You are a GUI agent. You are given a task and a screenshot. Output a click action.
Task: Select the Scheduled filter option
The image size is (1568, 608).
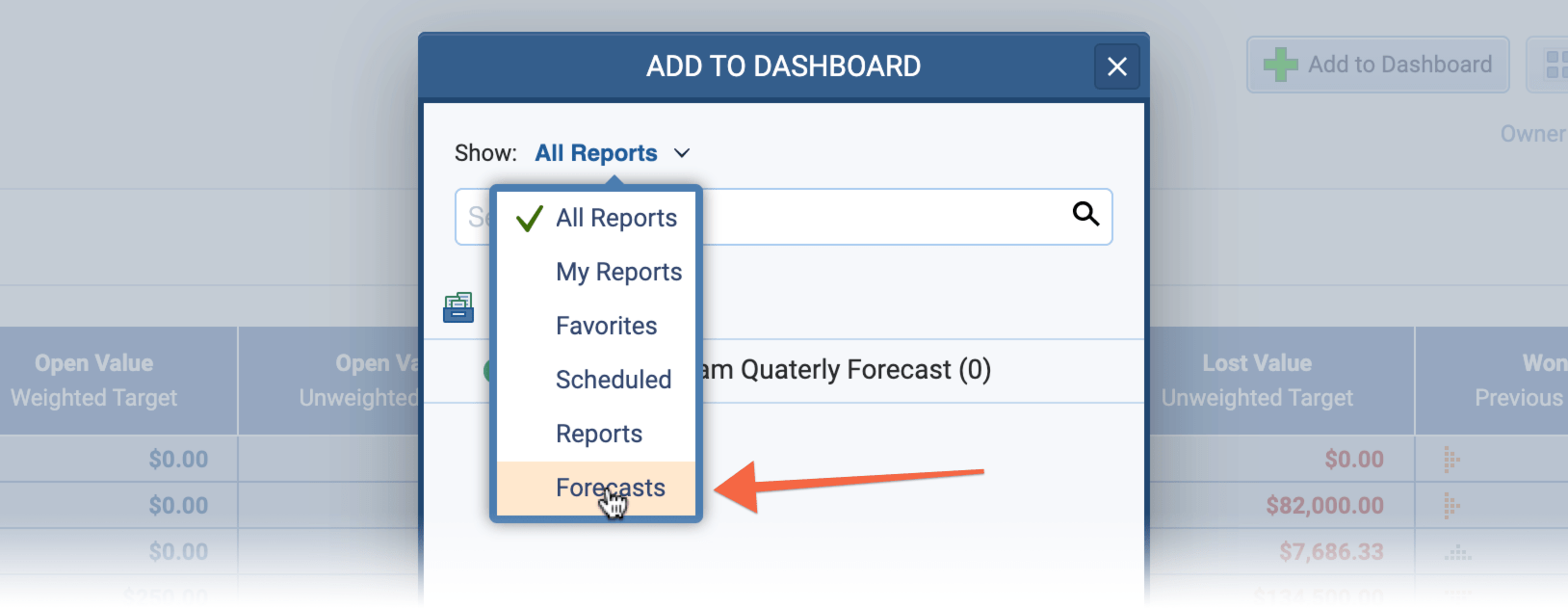tap(613, 381)
